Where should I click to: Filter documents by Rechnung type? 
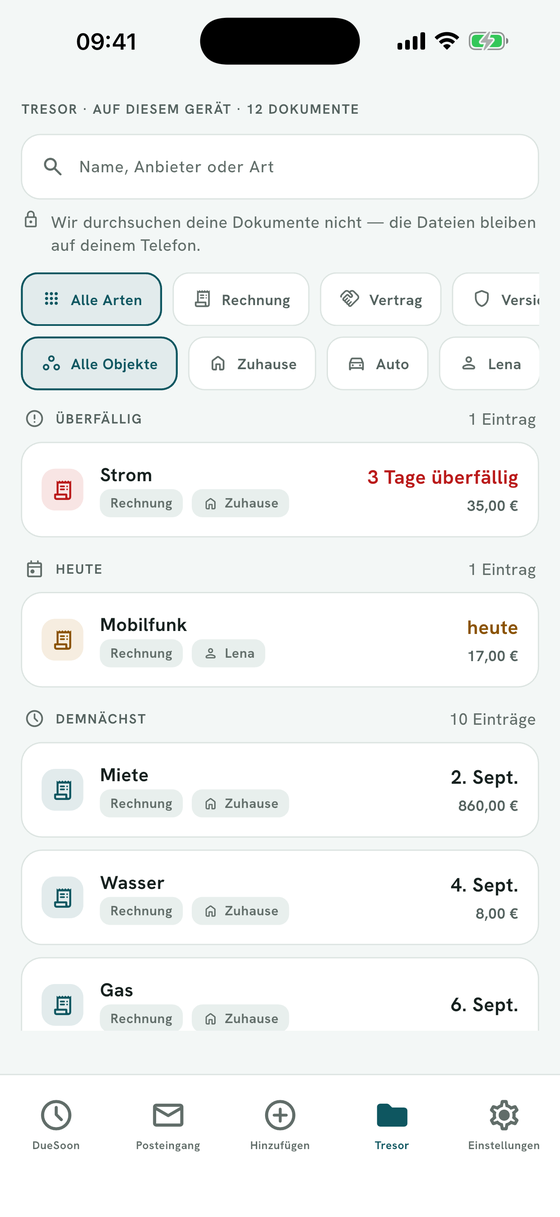pos(241,299)
